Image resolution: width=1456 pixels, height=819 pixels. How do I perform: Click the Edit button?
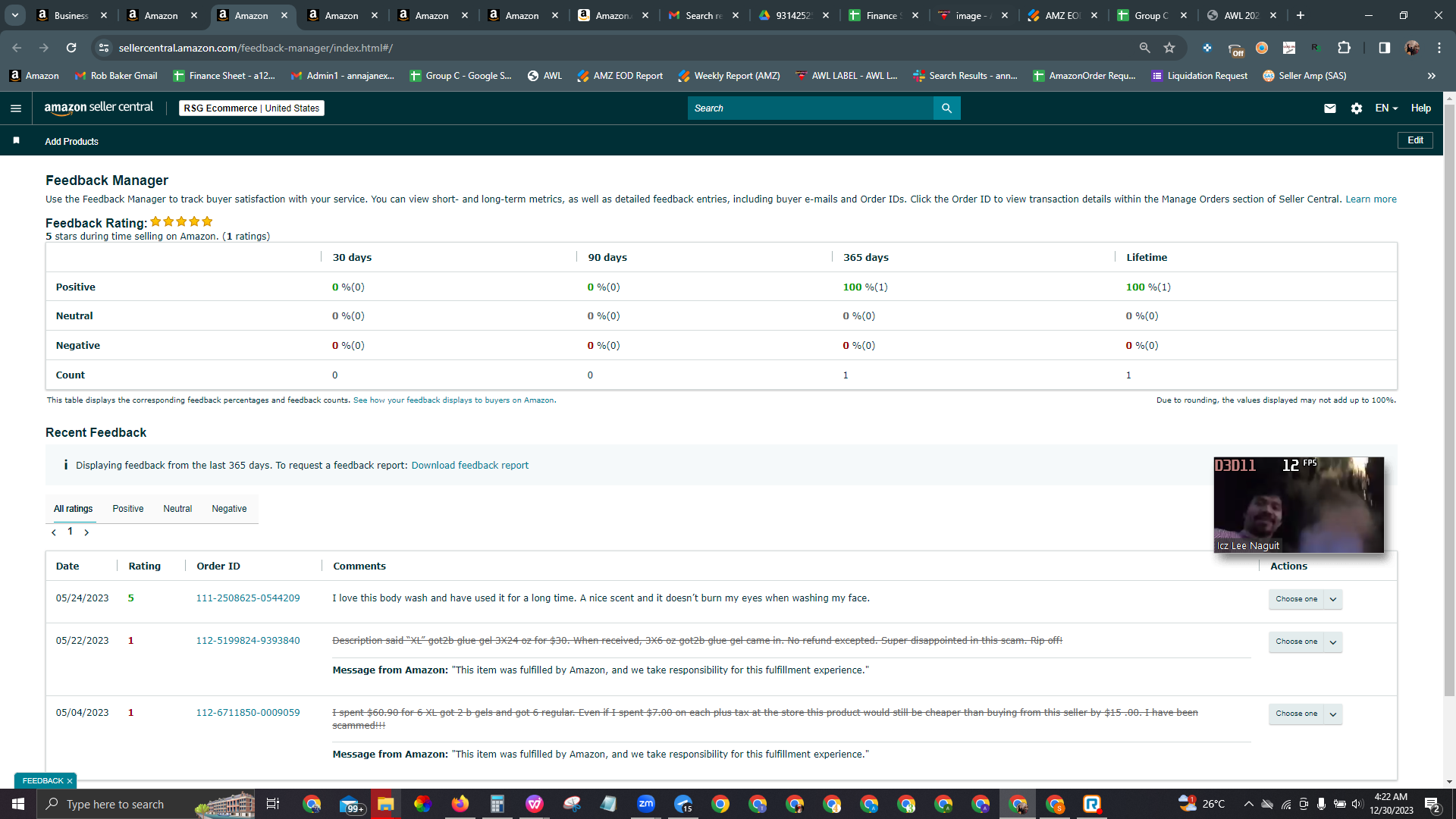(1415, 140)
